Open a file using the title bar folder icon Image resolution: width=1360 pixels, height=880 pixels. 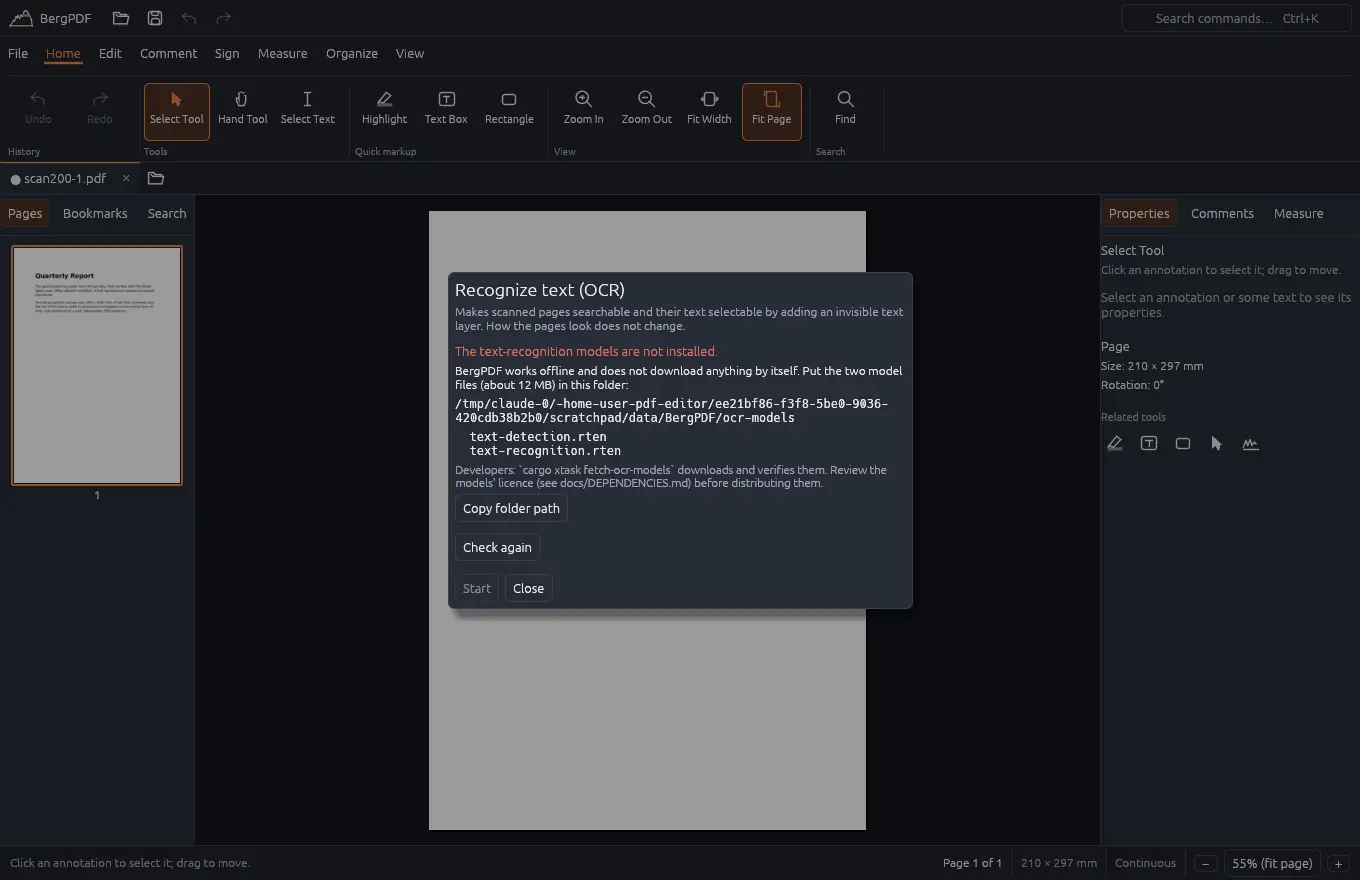[x=121, y=18]
